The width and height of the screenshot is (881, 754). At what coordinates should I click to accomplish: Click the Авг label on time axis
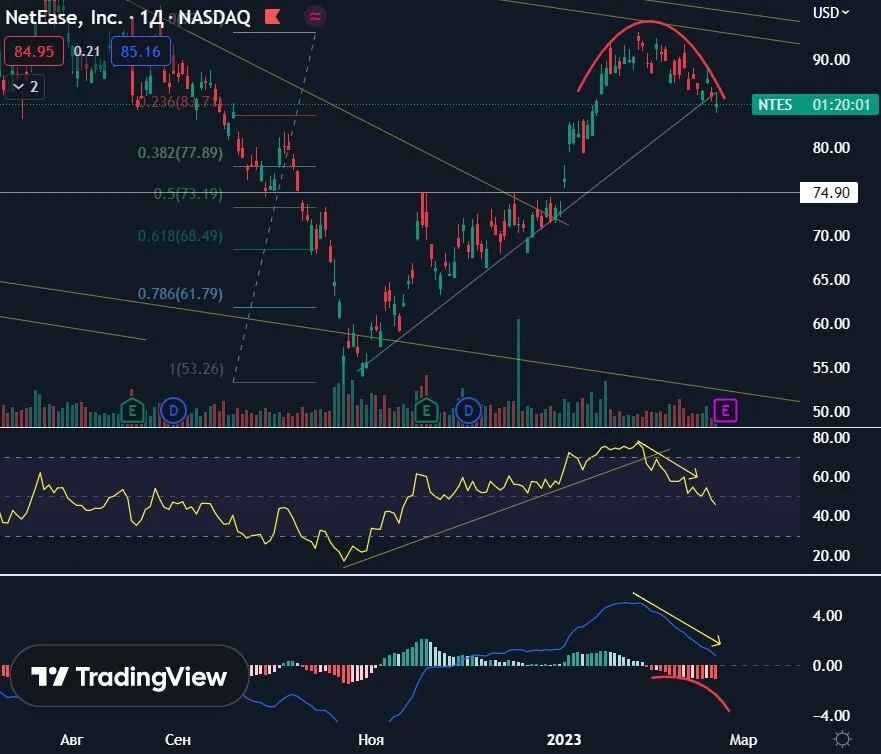coord(72,739)
